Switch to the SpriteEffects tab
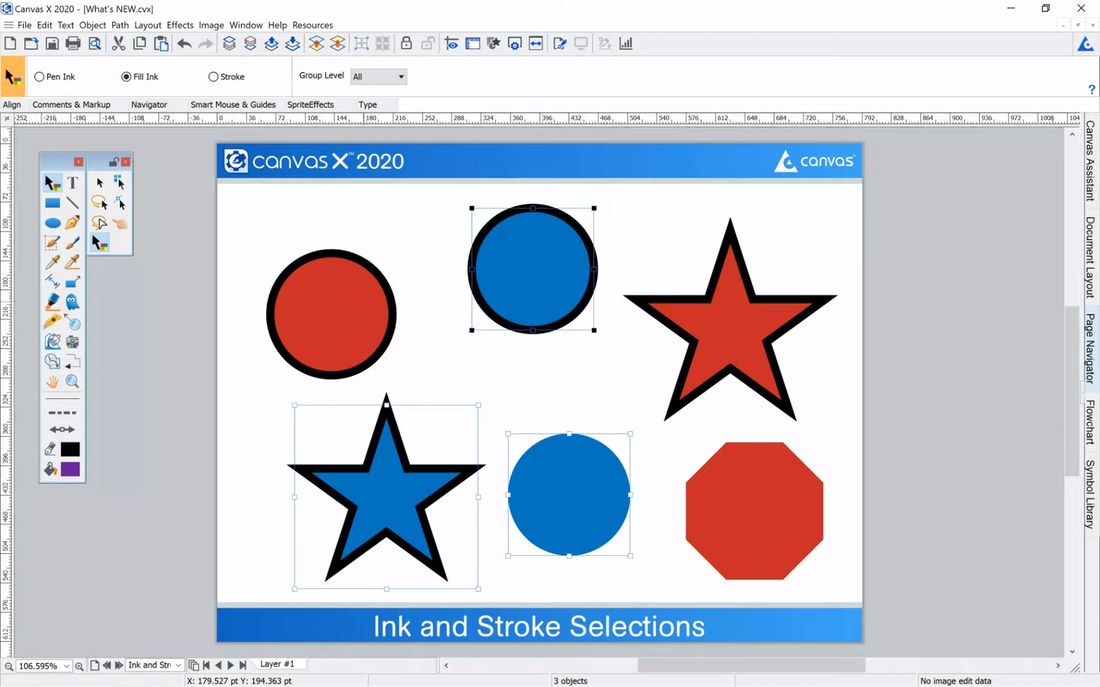 click(310, 105)
